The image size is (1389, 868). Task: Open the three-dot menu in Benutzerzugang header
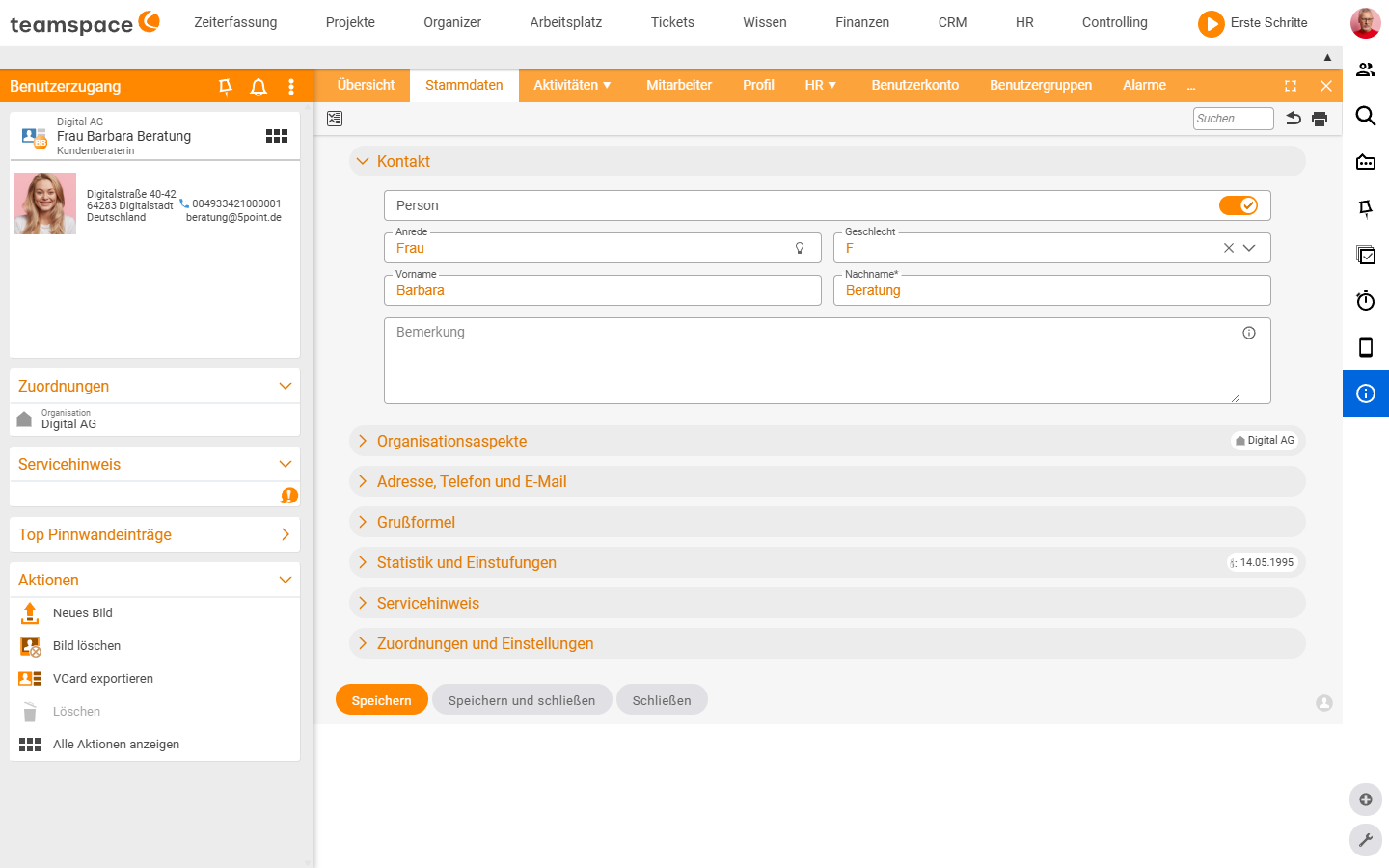291,87
